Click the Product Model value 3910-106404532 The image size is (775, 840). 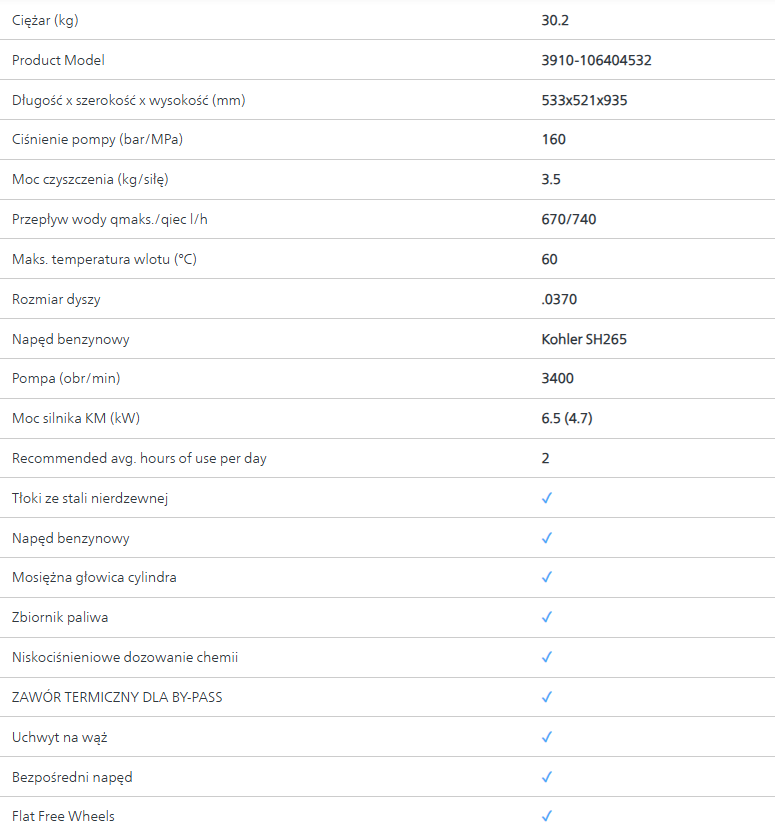coord(596,60)
